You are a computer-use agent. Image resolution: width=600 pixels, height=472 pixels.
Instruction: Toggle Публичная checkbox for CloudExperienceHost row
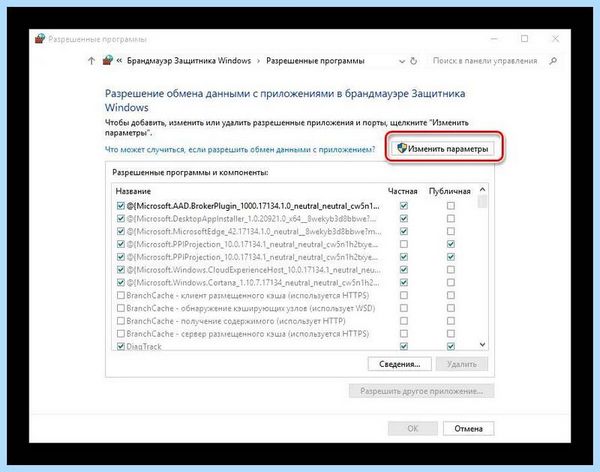tap(451, 270)
